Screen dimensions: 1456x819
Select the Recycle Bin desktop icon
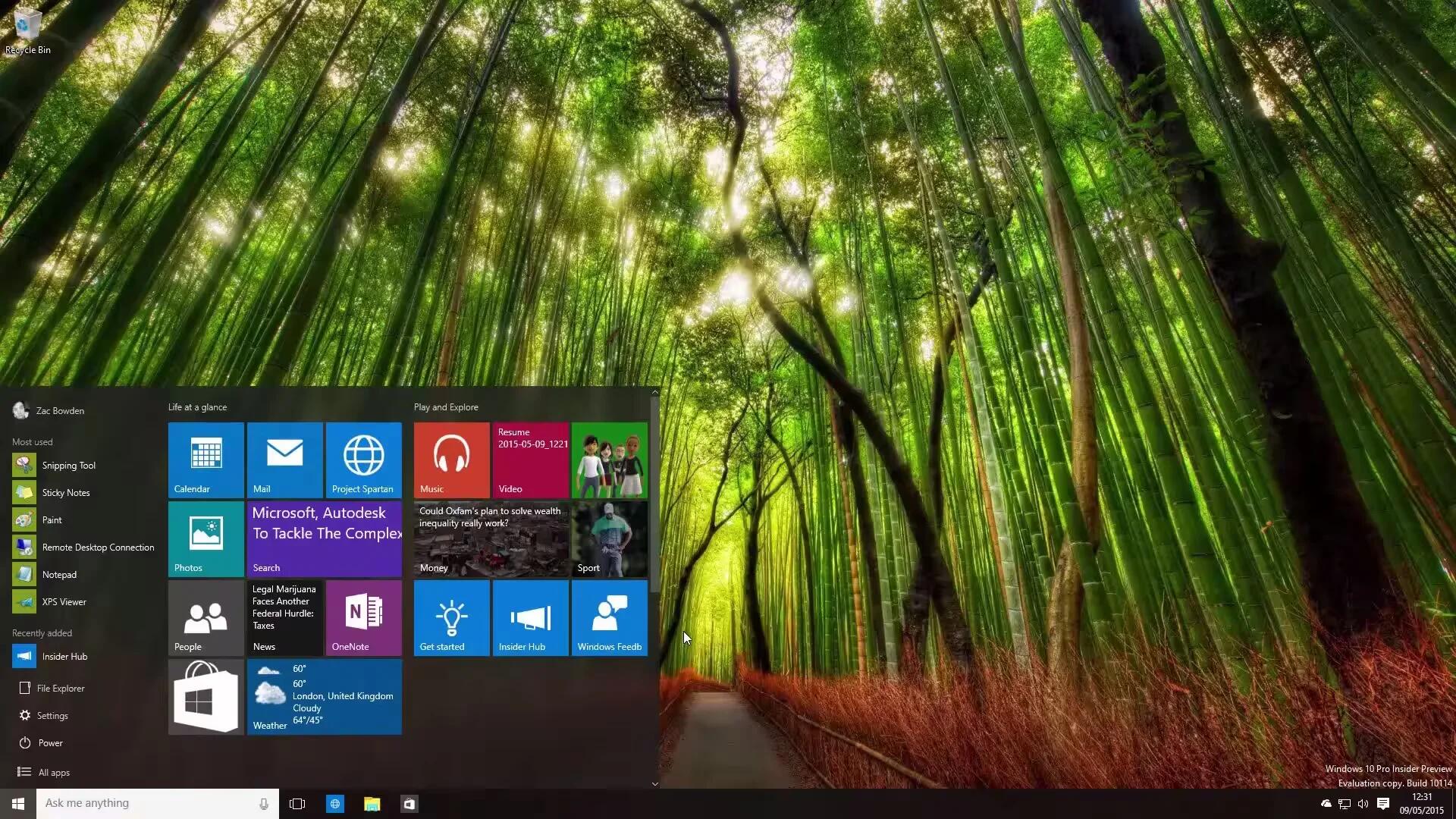pyautogui.click(x=28, y=31)
